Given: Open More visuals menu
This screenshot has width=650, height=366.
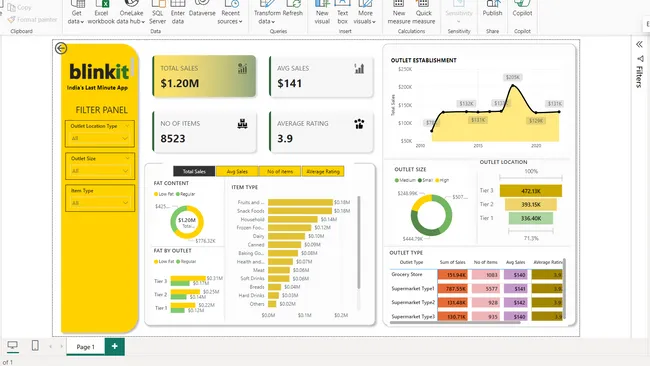Looking at the screenshot, I should (x=365, y=12).
